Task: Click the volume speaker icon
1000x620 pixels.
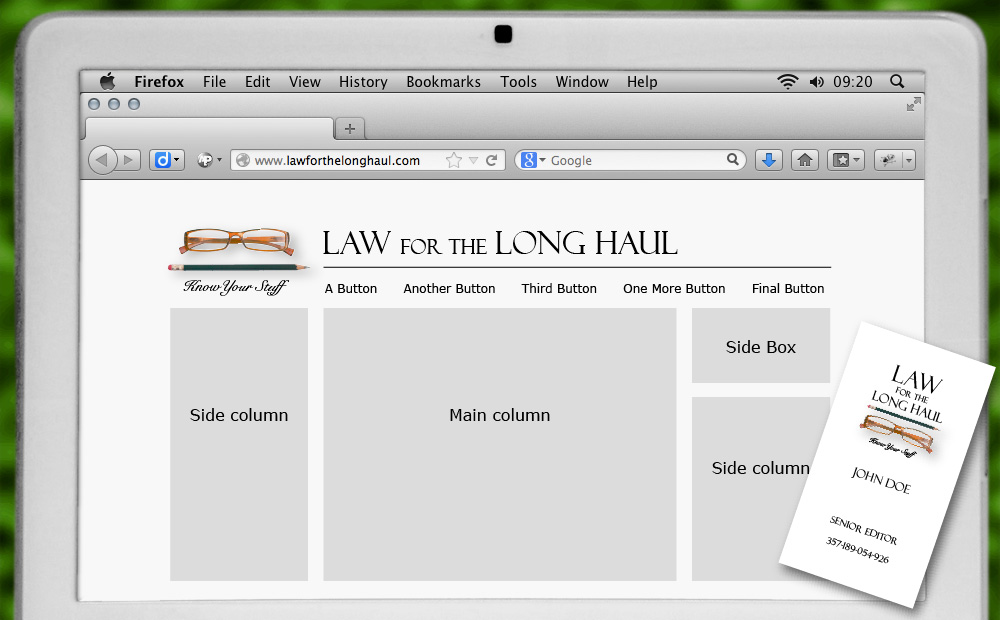Action: 816,82
